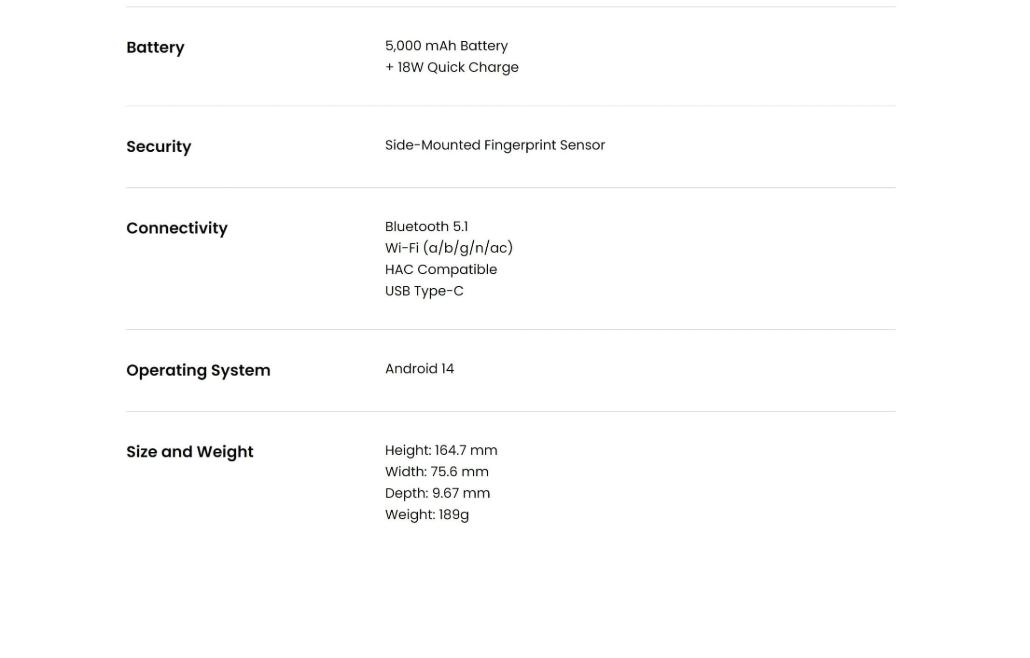This screenshot has width=1030, height=658.
Task: Click the Depth: 9.67 mm line
Action: pyautogui.click(x=437, y=493)
